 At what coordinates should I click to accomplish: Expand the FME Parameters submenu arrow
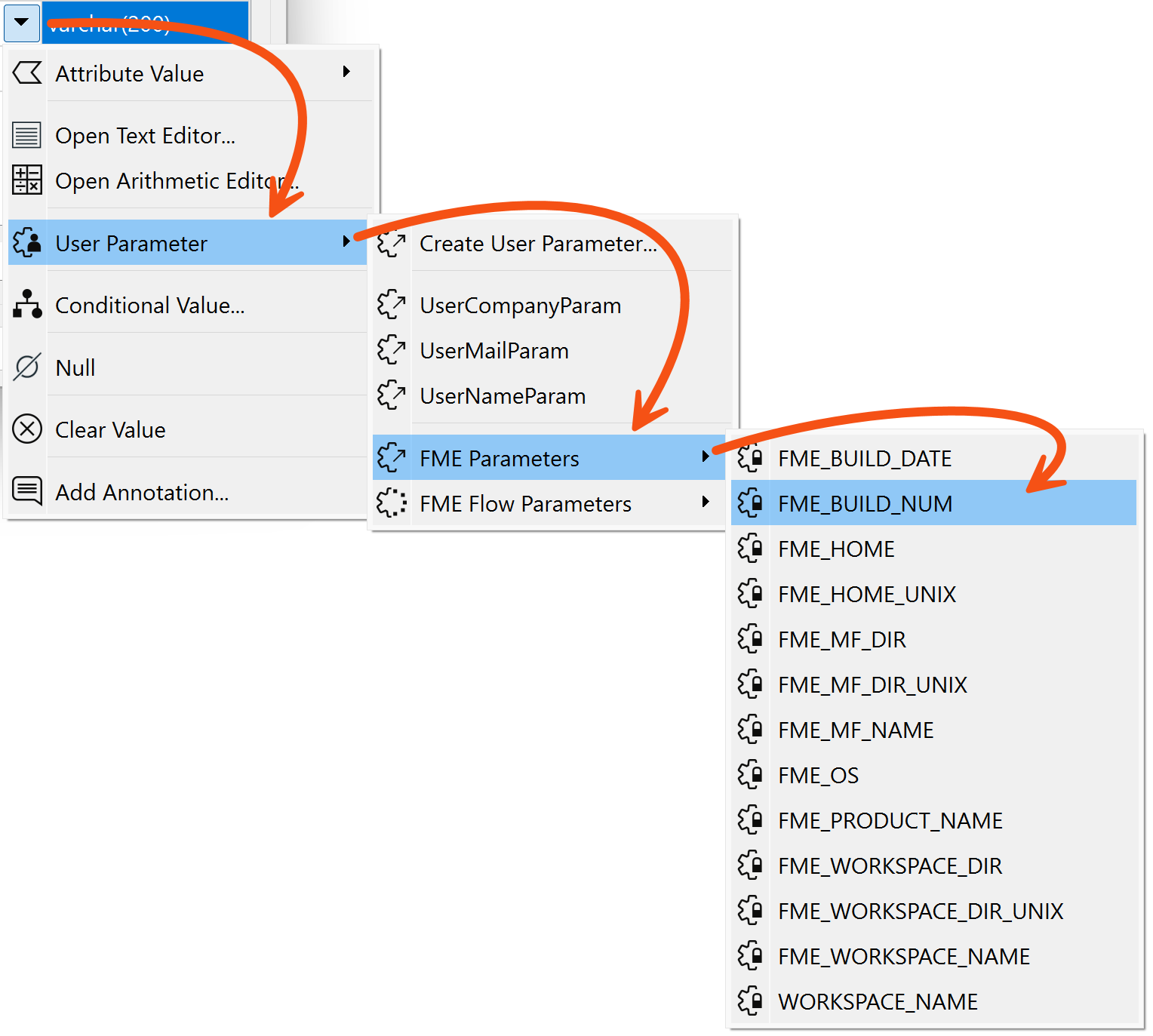706,457
